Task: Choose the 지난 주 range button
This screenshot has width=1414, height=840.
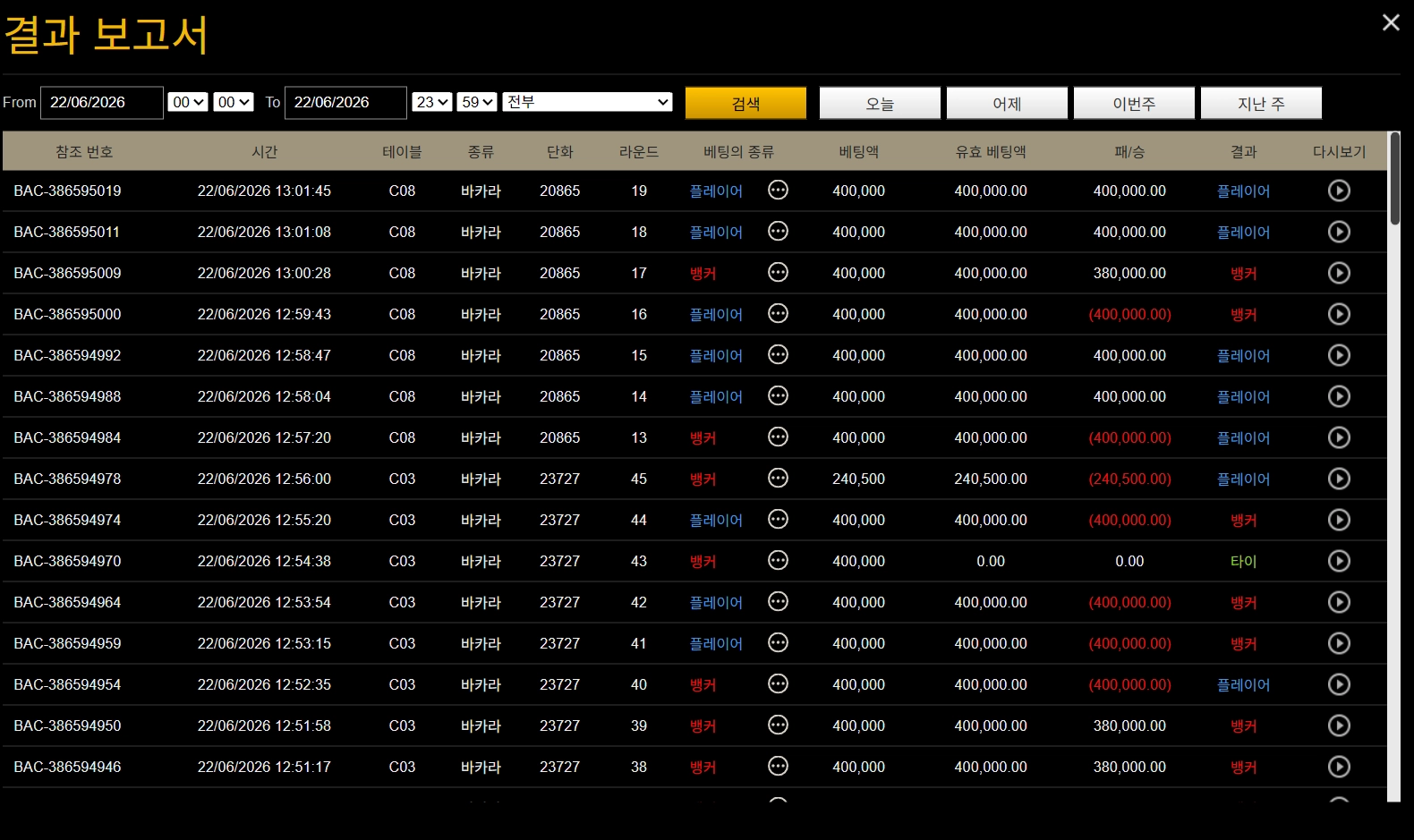Action: pos(1261,103)
